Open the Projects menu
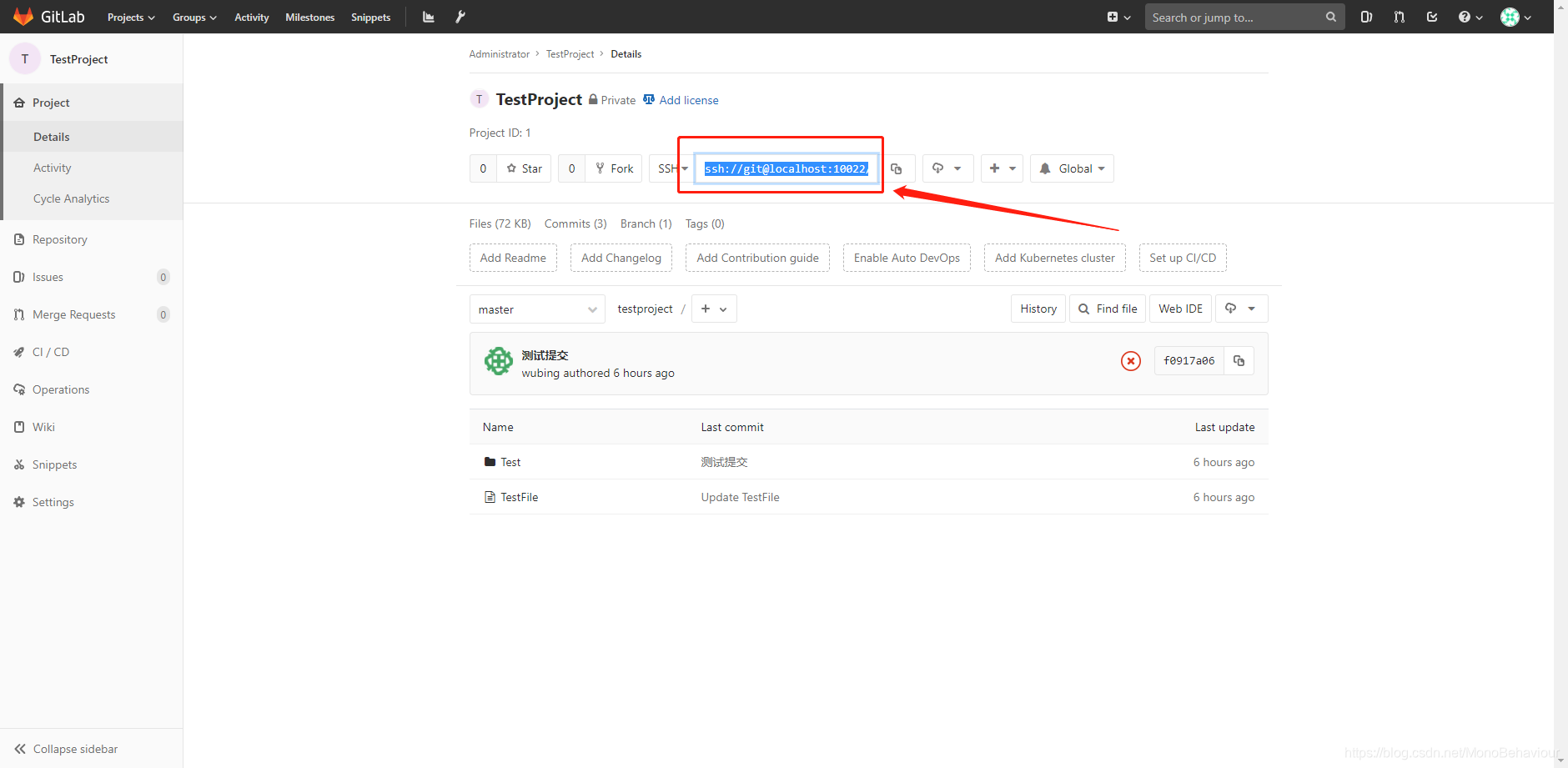Screen dimensions: 1568x768 point(131,17)
